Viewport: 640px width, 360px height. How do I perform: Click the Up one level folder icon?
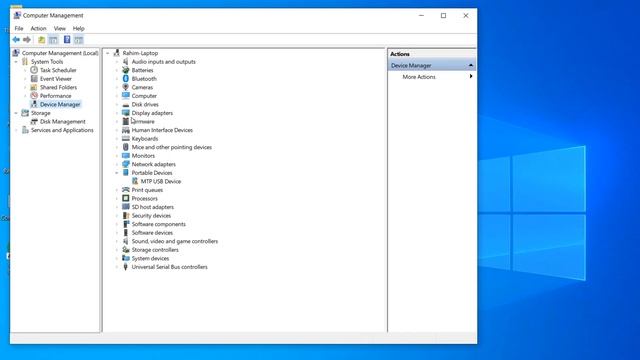coord(41,40)
